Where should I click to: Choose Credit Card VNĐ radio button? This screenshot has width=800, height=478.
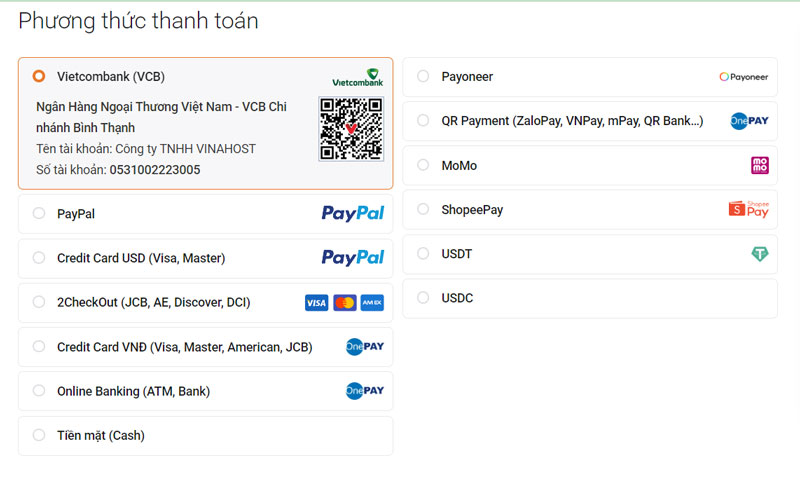pos(39,347)
